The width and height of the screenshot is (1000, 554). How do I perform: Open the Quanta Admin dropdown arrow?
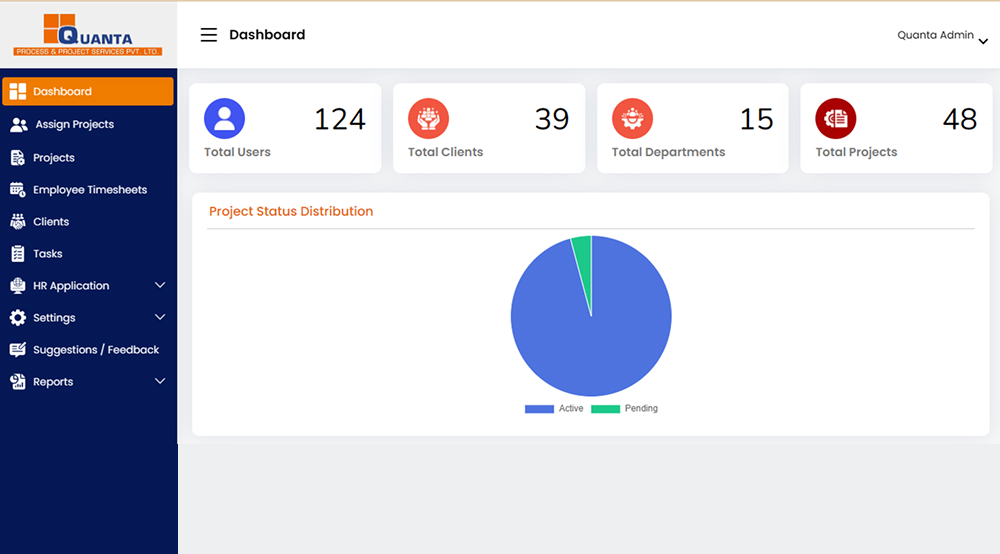click(x=983, y=41)
